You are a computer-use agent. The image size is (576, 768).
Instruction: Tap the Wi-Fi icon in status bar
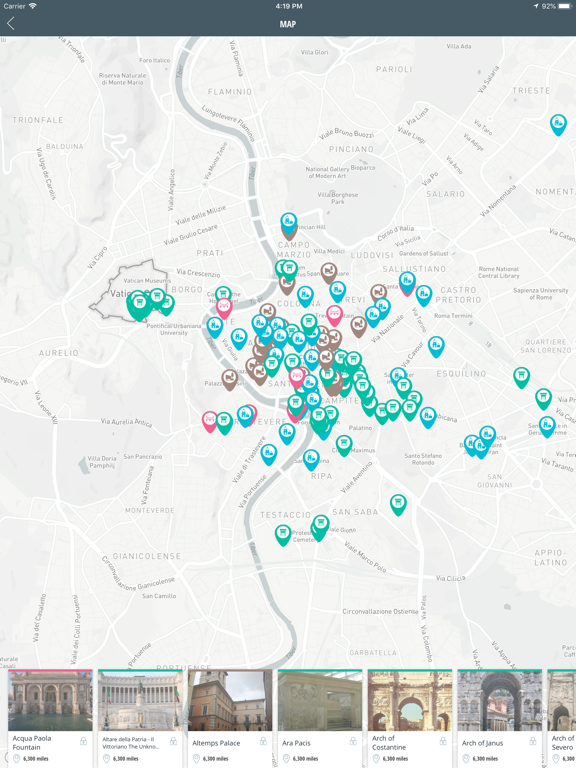(x=33, y=6)
